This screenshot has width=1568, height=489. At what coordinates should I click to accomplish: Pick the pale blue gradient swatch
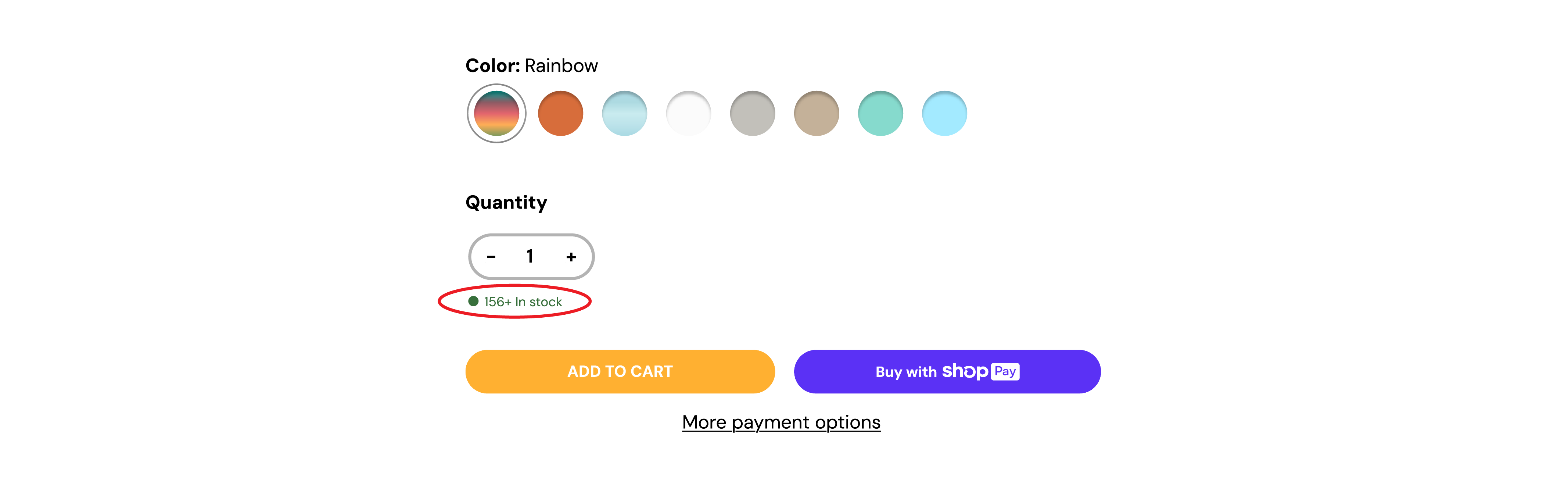click(624, 113)
